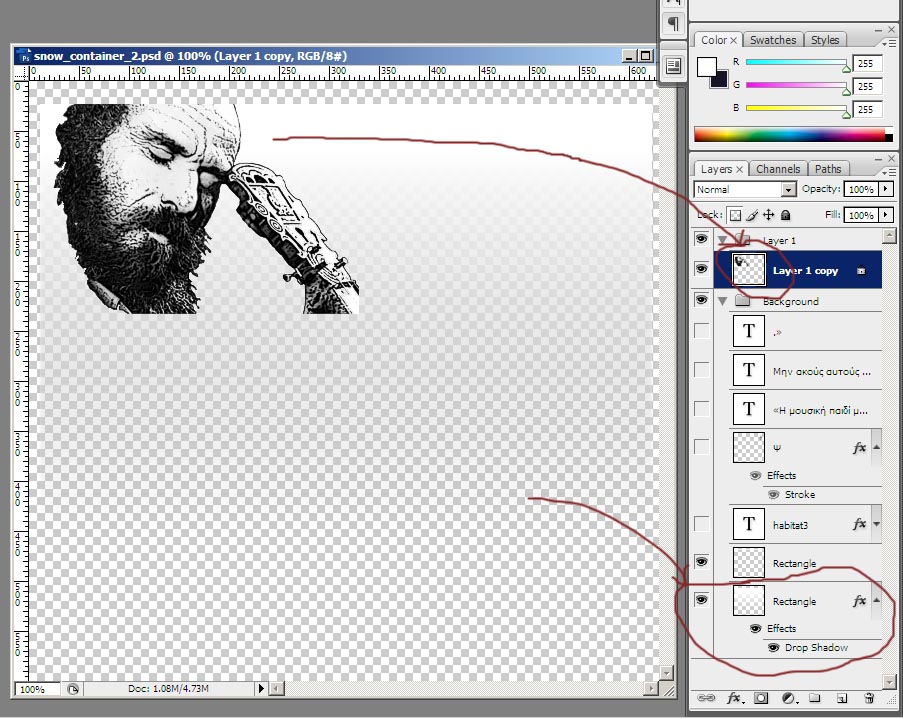The image size is (903, 719).
Task: Collapse the Background group folder
Action: click(x=722, y=301)
